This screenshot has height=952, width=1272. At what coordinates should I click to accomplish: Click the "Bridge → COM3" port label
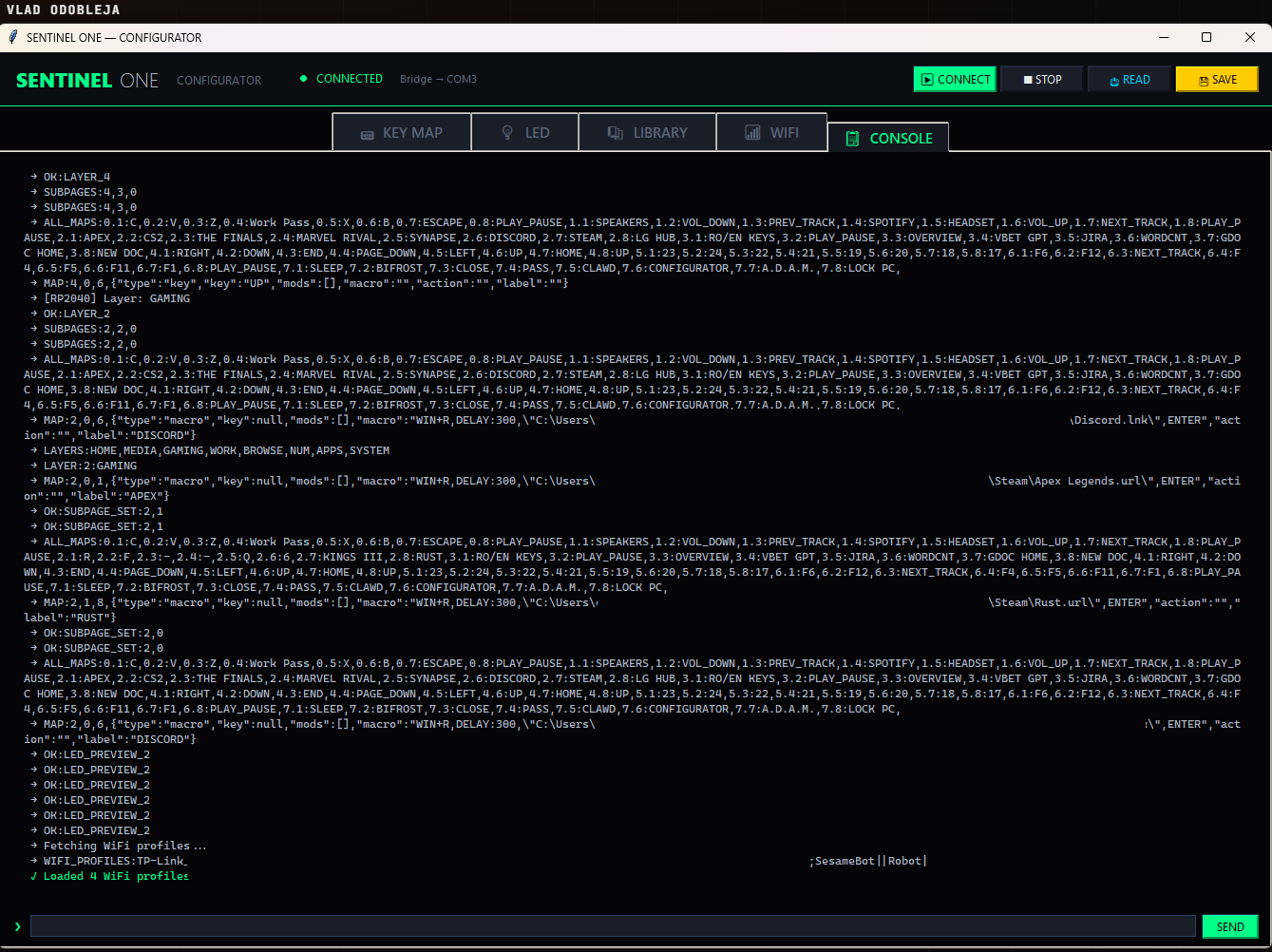tap(438, 79)
